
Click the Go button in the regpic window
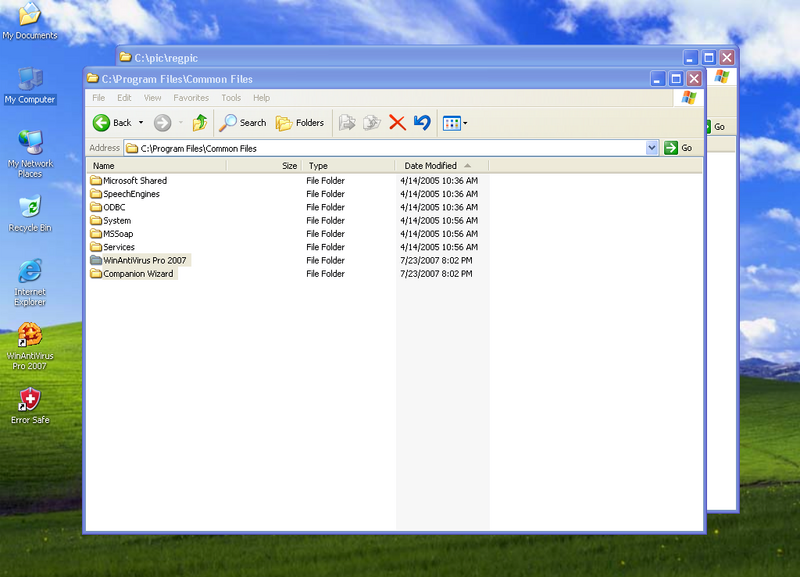click(716, 127)
